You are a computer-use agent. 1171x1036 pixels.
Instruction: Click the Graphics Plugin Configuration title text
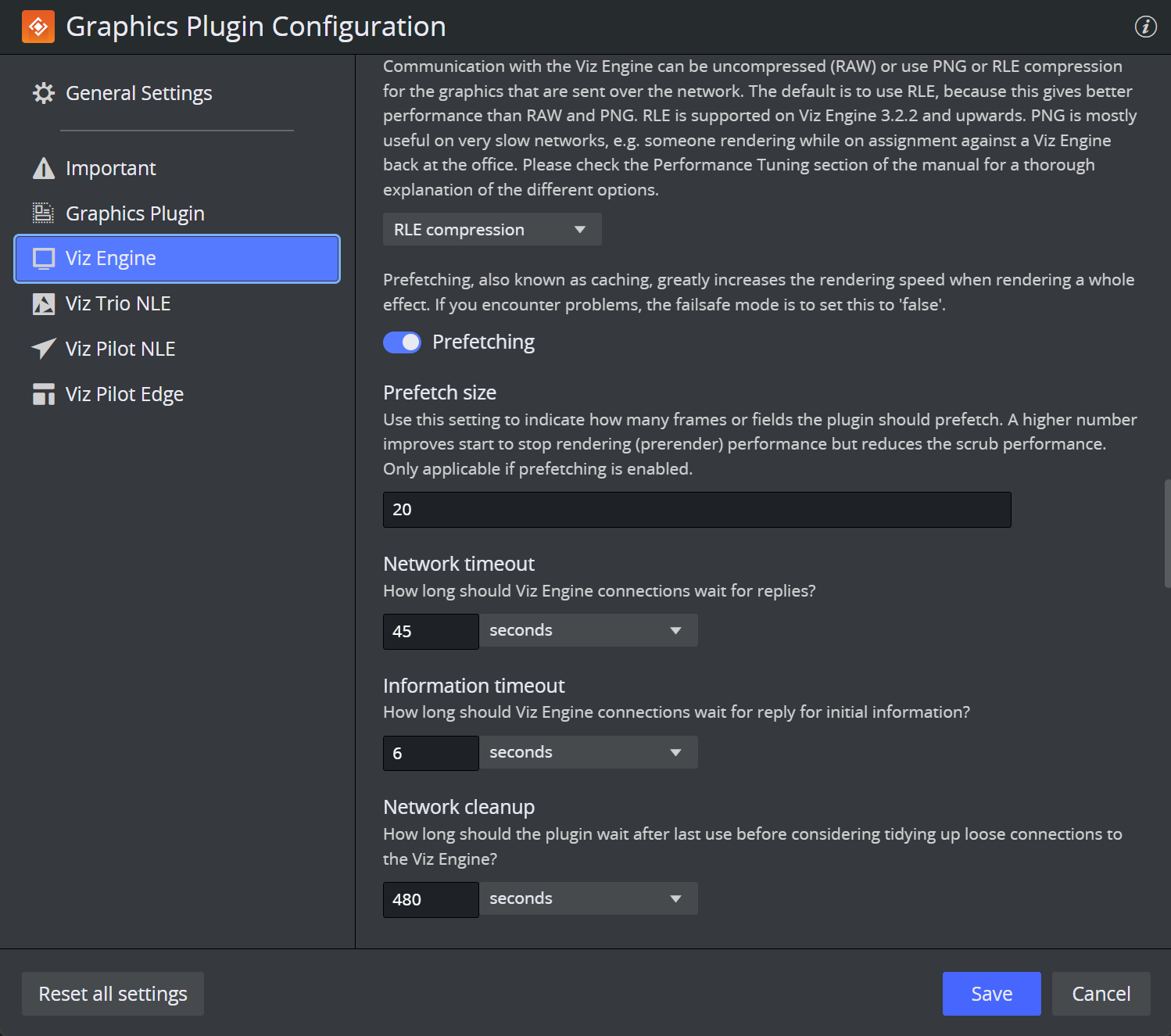(256, 27)
